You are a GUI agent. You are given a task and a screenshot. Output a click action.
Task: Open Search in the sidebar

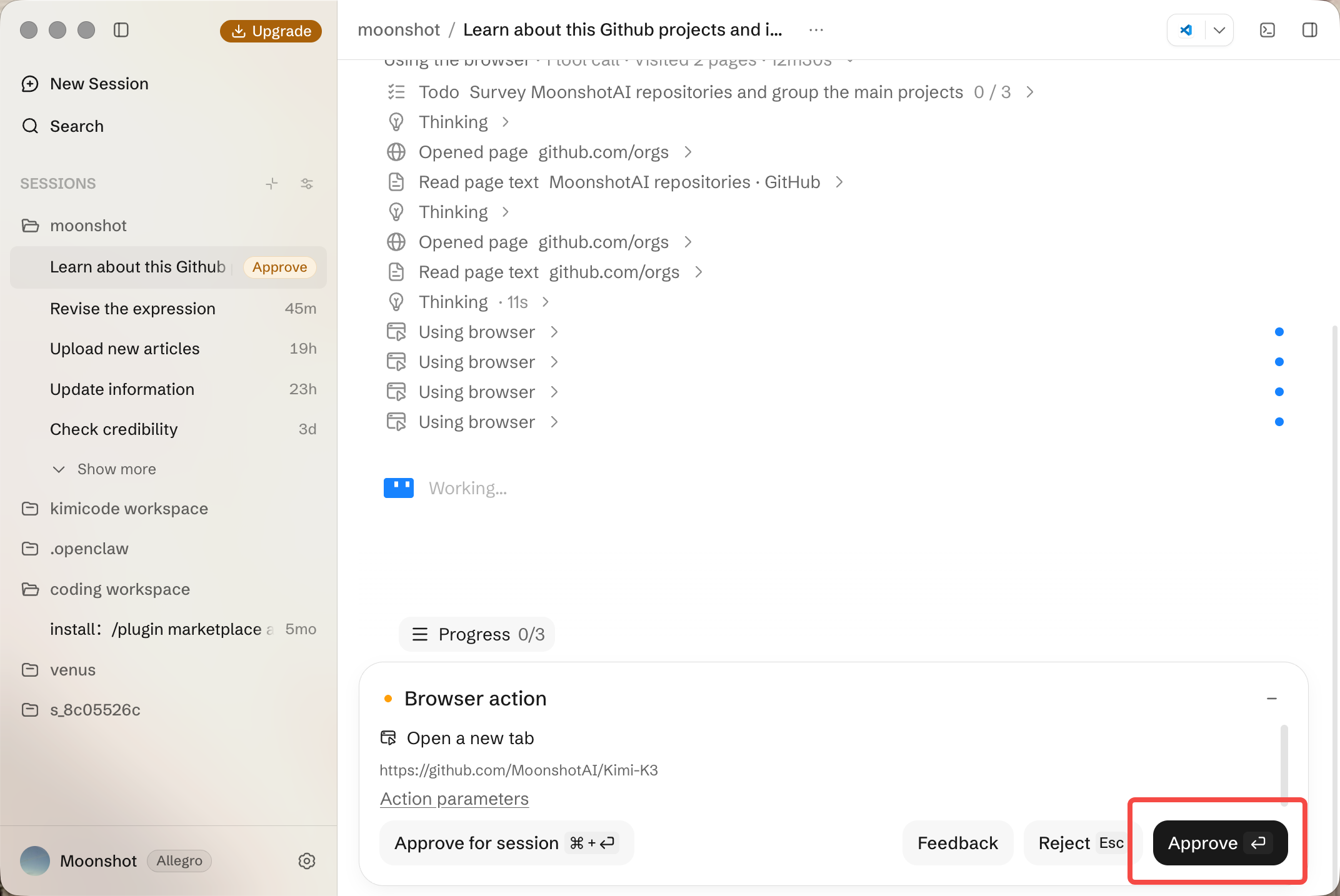62,126
